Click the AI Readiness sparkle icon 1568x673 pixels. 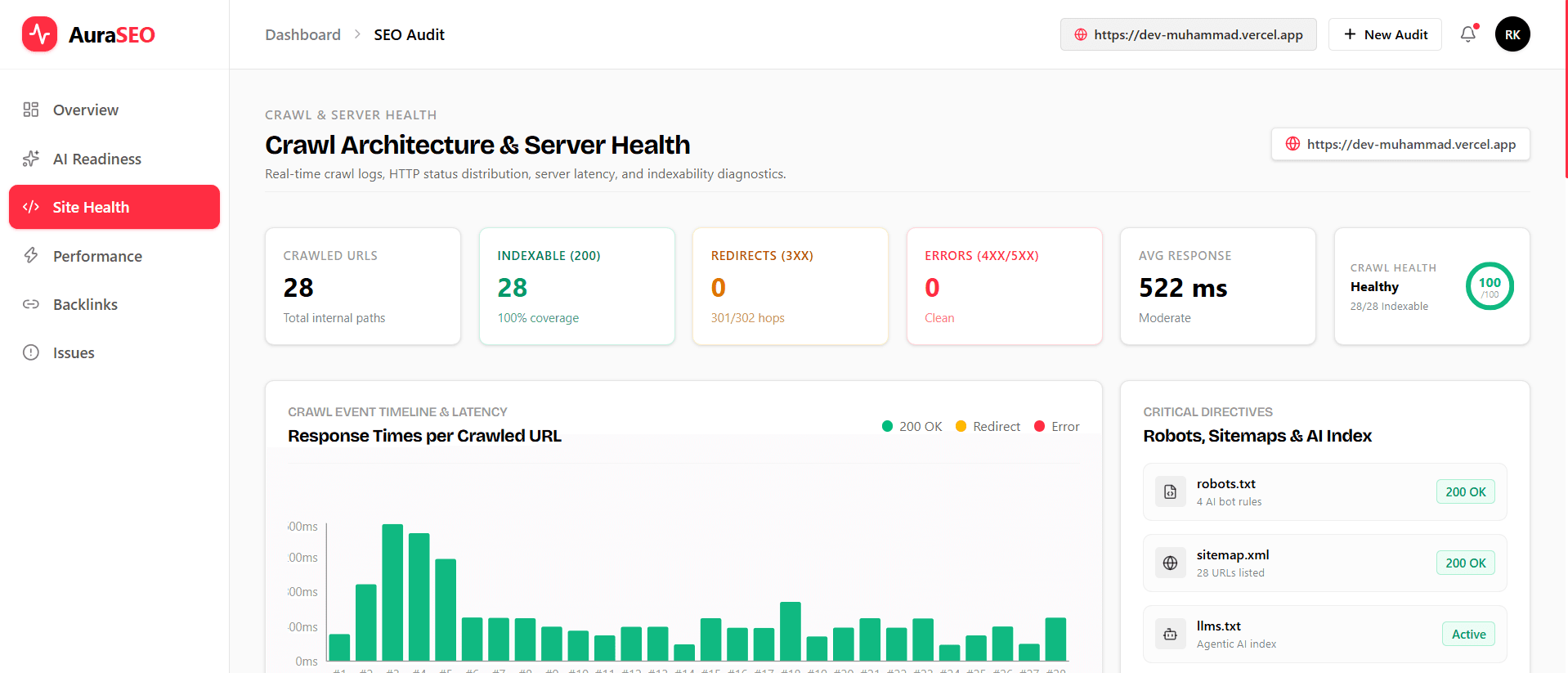point(31,159)
